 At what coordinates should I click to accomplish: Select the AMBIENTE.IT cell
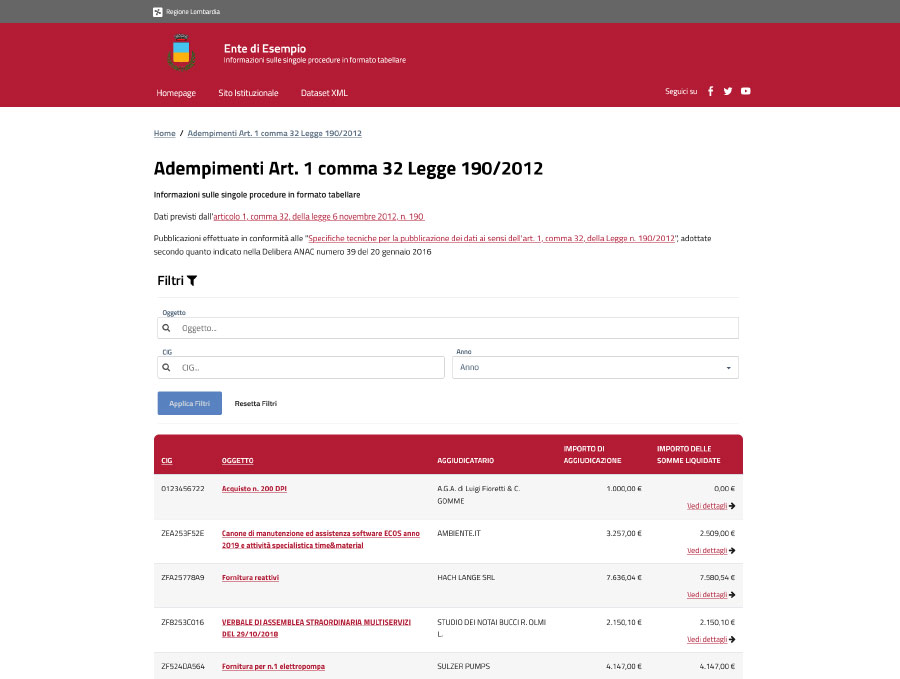click(x=459, y=533)
